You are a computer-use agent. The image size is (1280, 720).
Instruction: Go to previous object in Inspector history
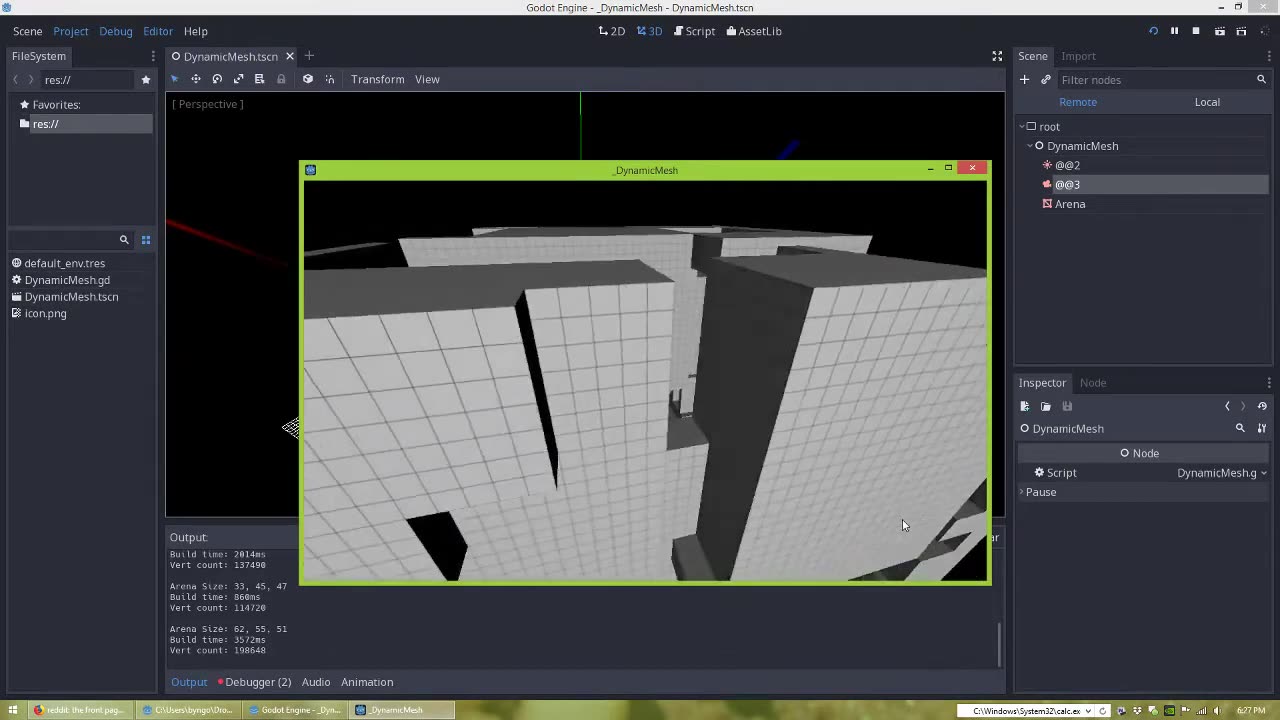tap(1227, 406)
